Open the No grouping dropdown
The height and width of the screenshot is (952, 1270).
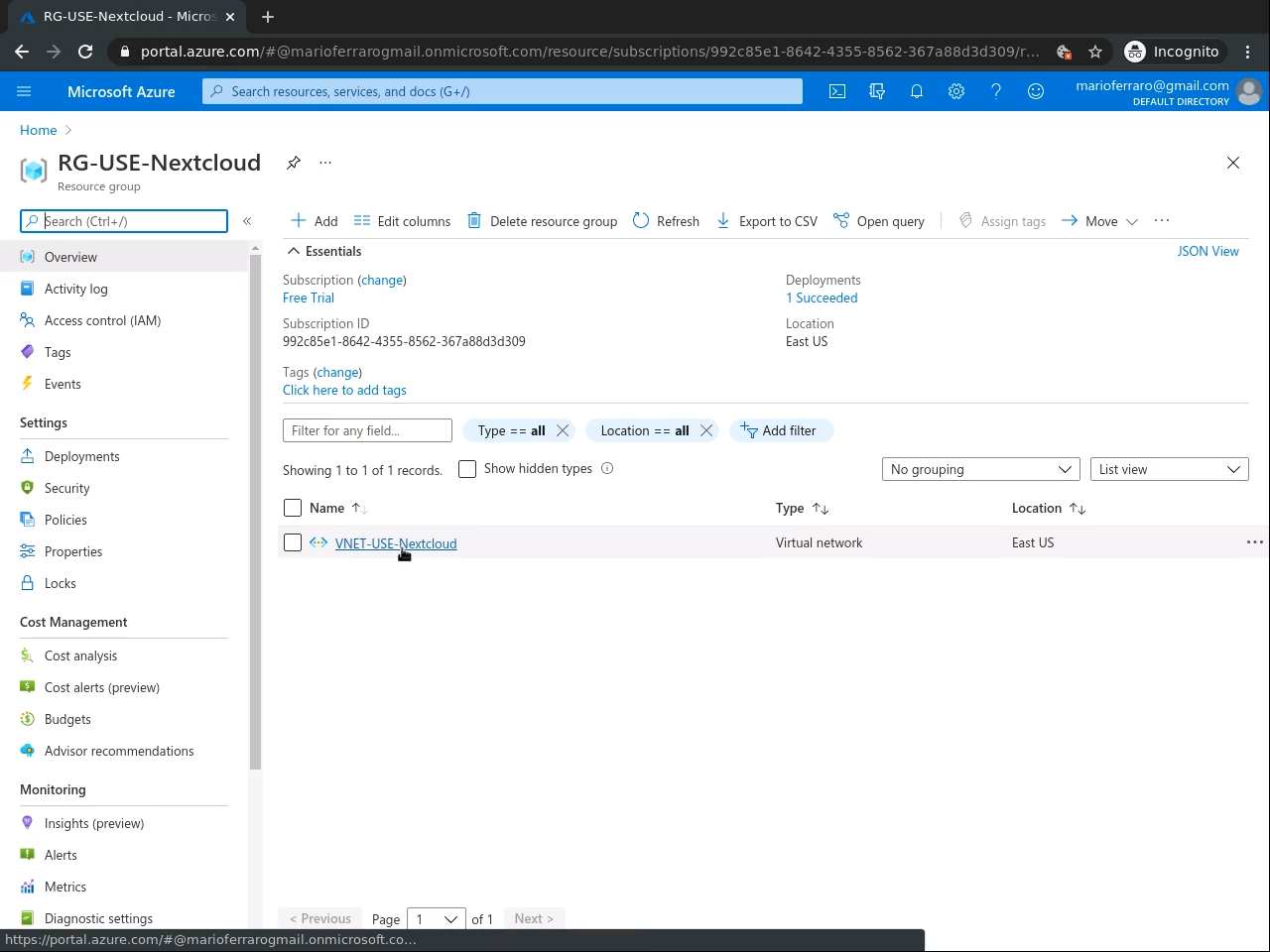(x=981, y=469)
